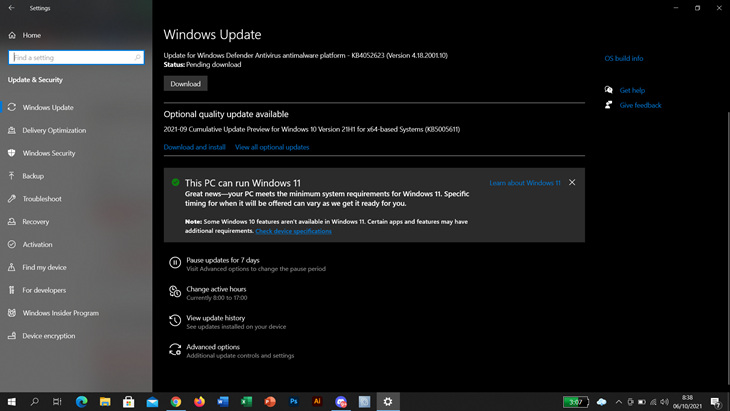
Task: Click the pause updates icon
Action: tap(175, 263)
